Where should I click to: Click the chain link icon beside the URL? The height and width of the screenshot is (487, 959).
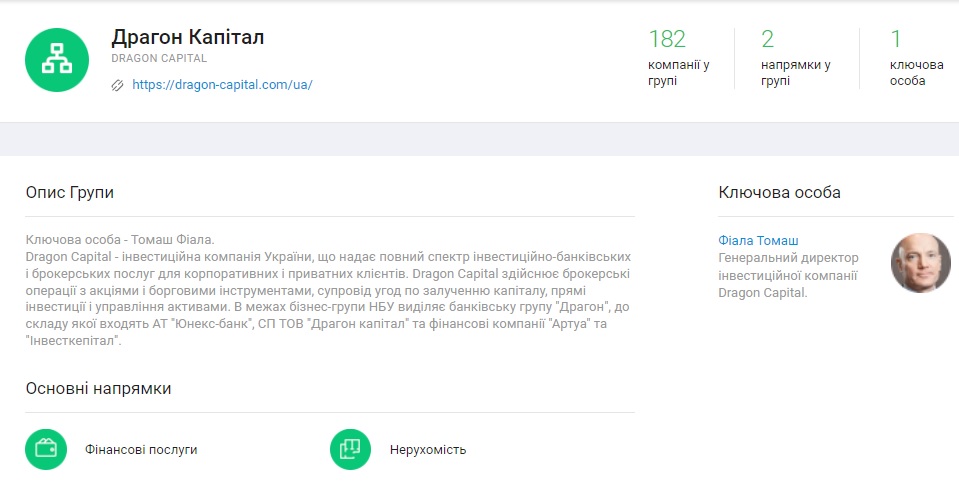pyautogui.click(x=118, y=85)
